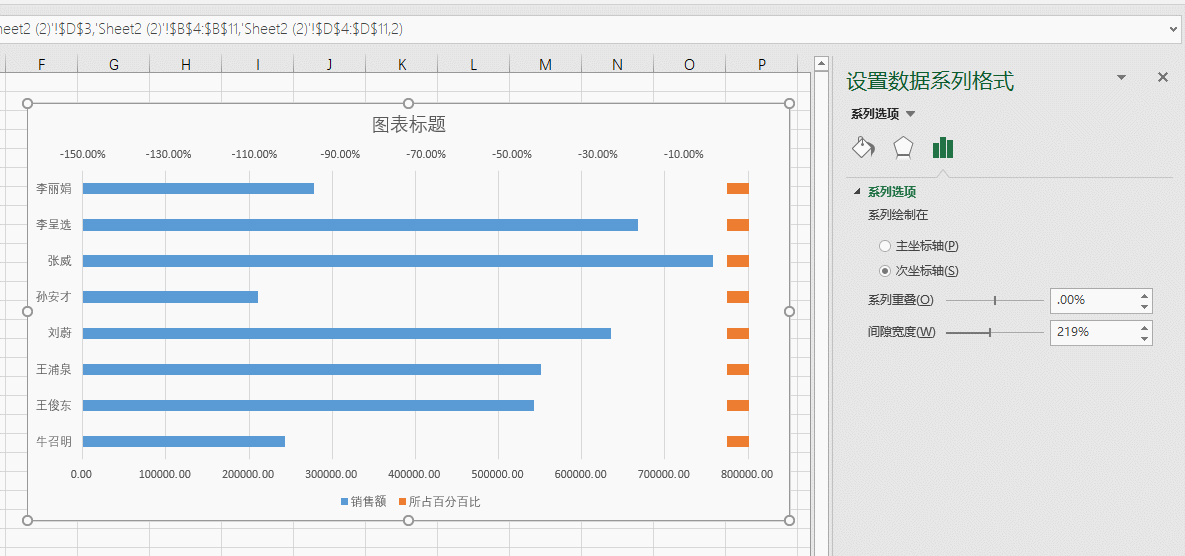Click the worksheet vertical scroll up arrow

821,64
